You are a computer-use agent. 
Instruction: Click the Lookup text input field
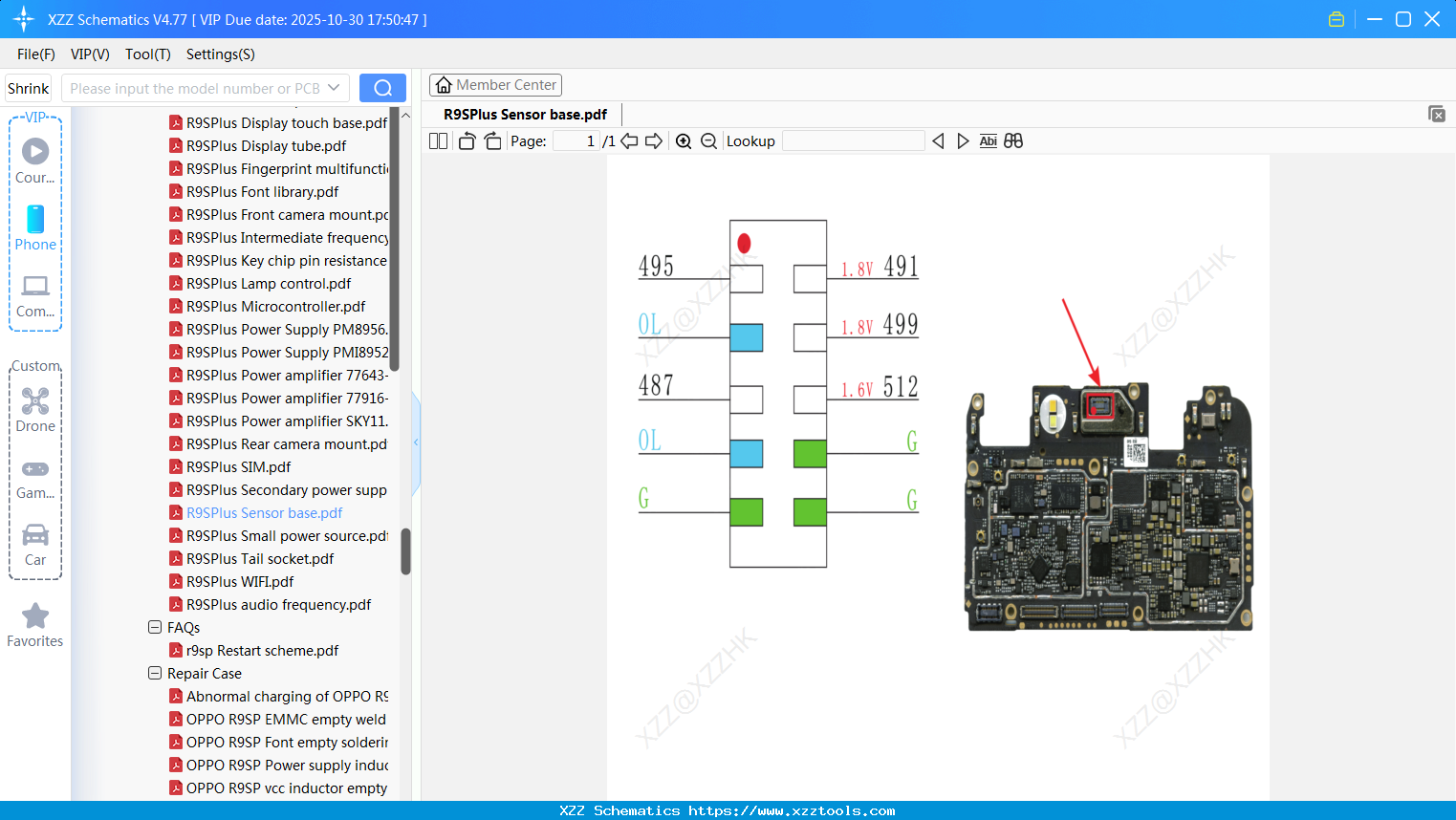853,141
